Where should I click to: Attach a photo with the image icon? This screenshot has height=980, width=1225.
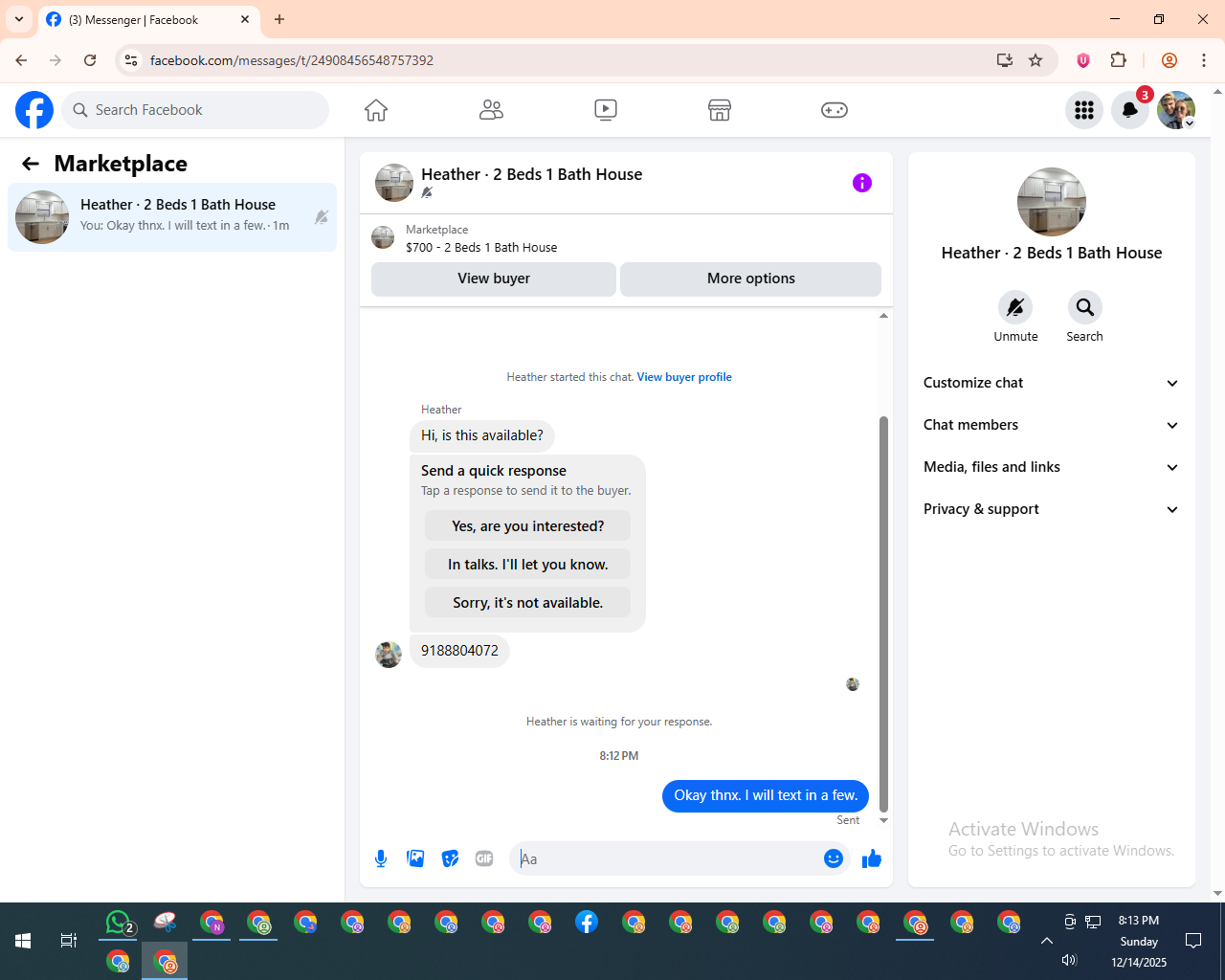coord(415,858)
